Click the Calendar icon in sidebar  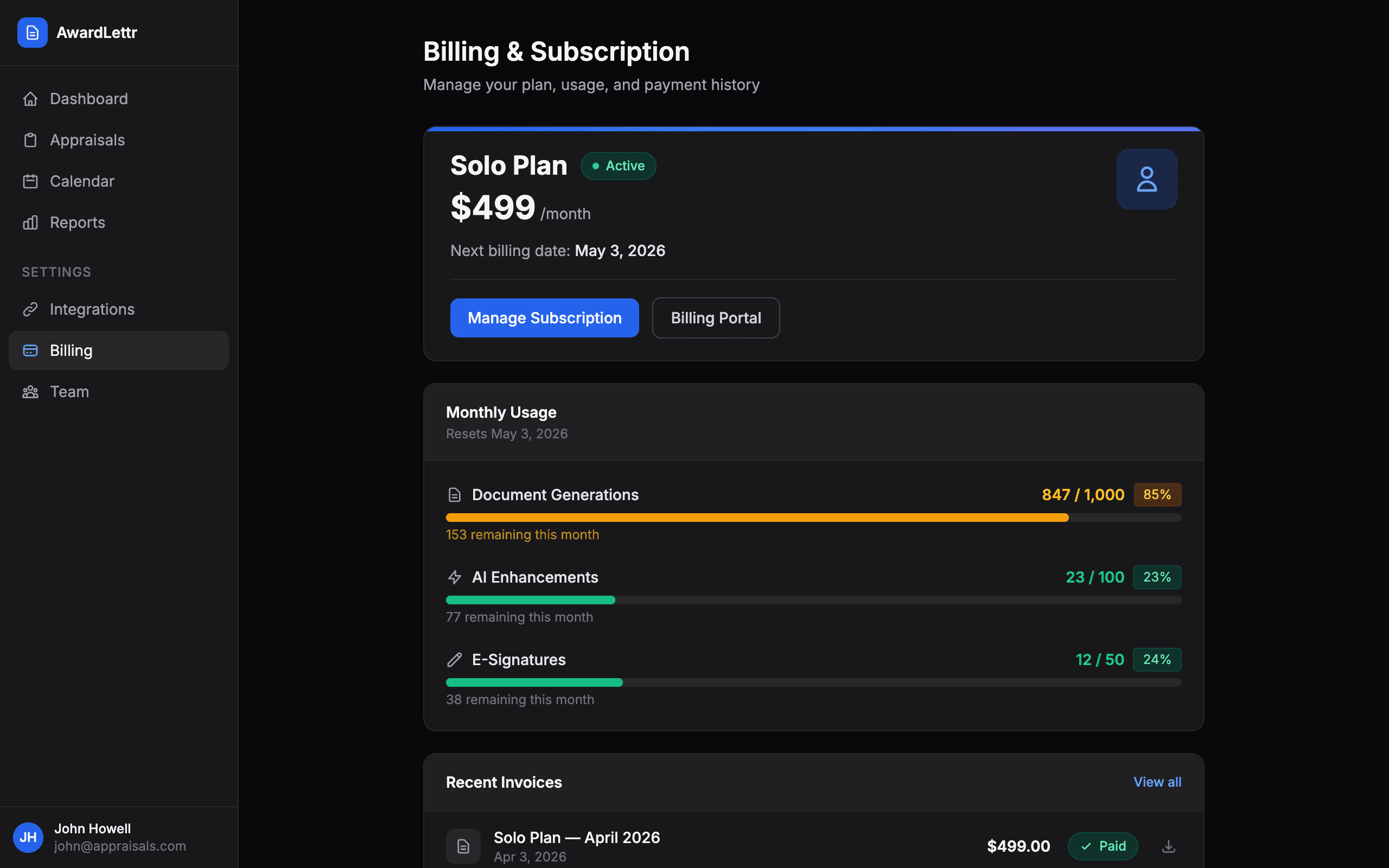30,181
